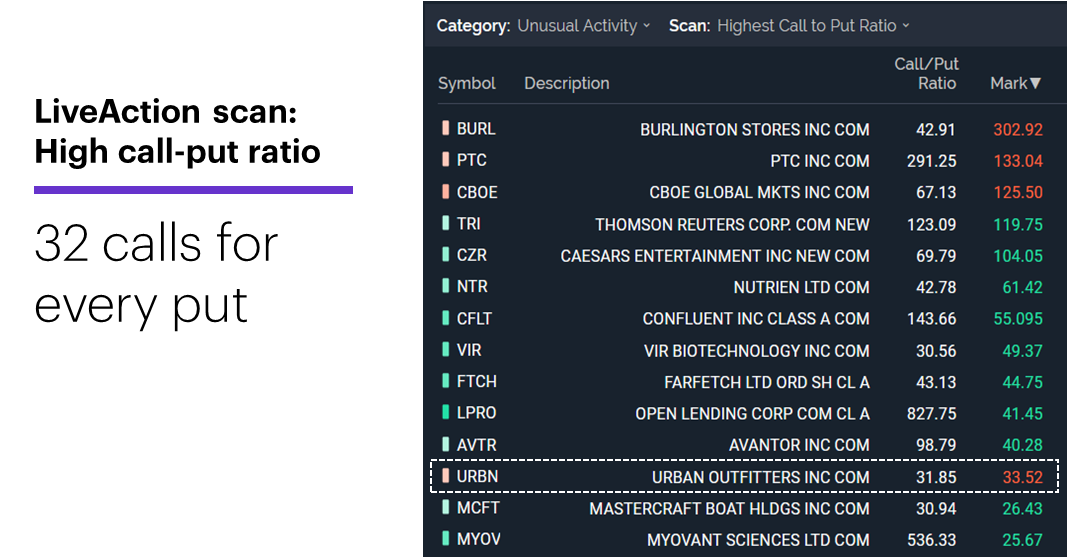
Task: Select the AVTR symbol
Action: click(x=476, y=445)
